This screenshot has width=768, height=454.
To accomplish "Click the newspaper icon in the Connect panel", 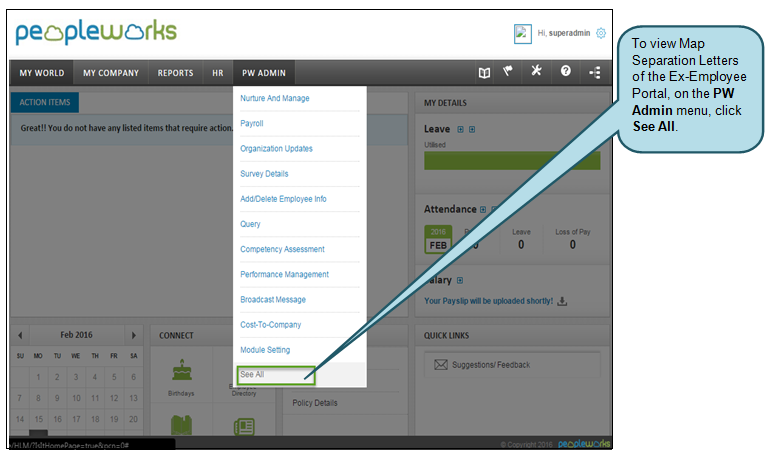I will pyautogui.click(x=244, y=427).
